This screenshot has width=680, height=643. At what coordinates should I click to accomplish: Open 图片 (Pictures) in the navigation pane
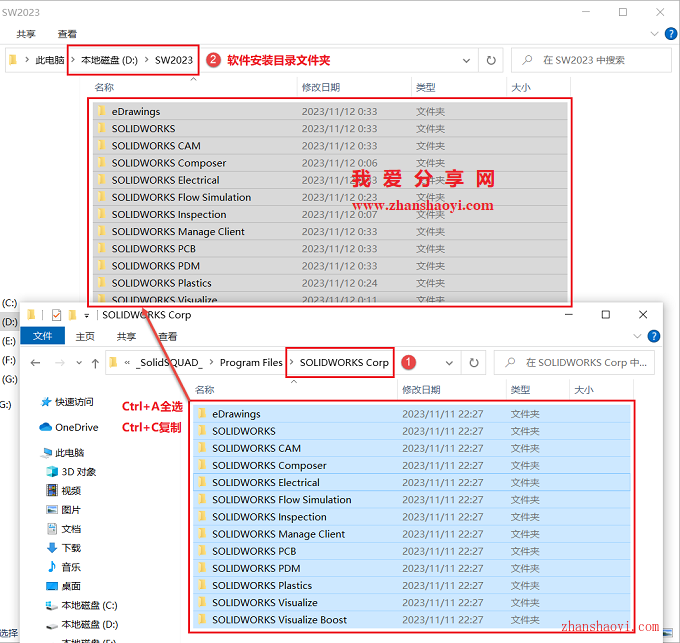pos(64,510)
